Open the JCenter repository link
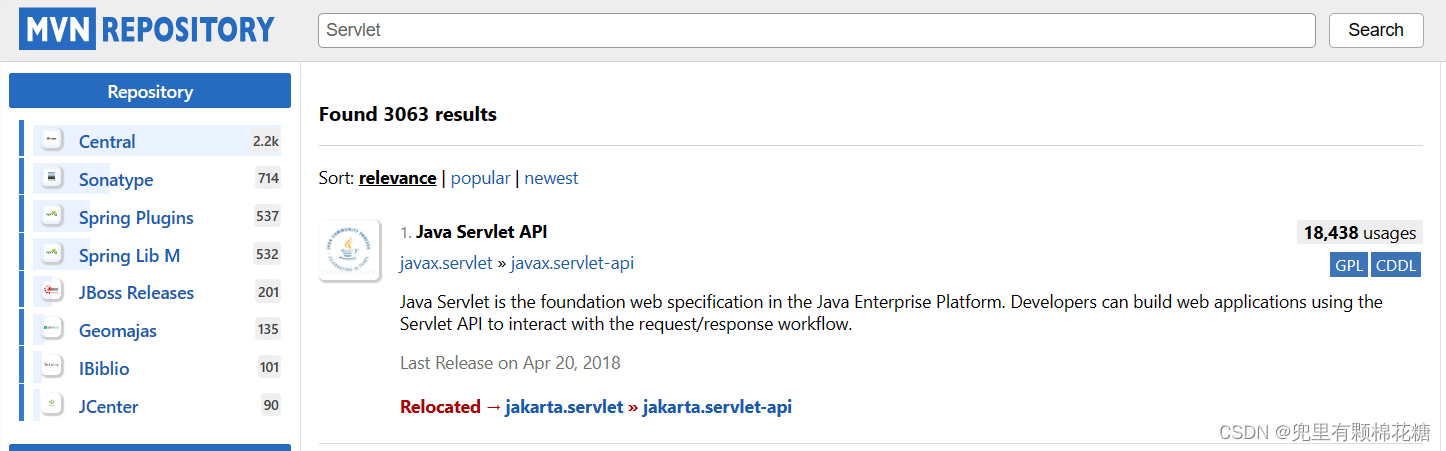The width and height of the screenshot is (1446, 451). point(108,407)
